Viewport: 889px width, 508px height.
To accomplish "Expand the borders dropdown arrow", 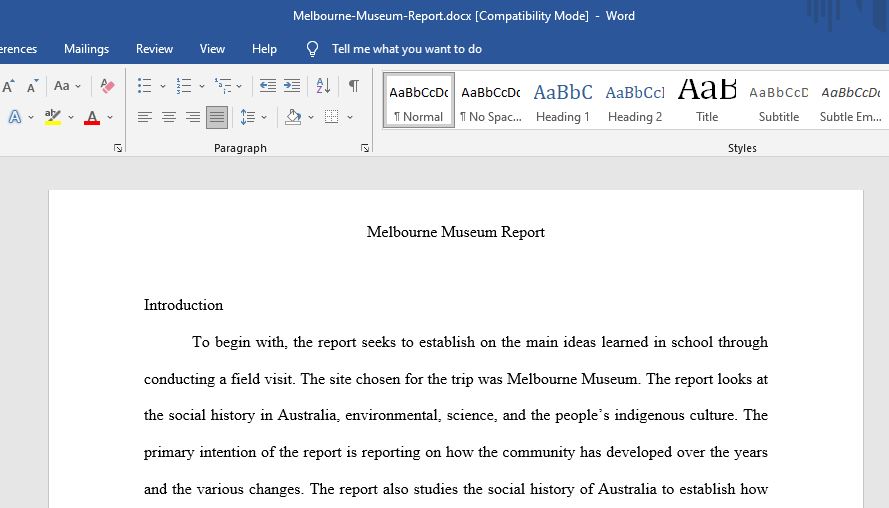I will click(x=350, y=117).
